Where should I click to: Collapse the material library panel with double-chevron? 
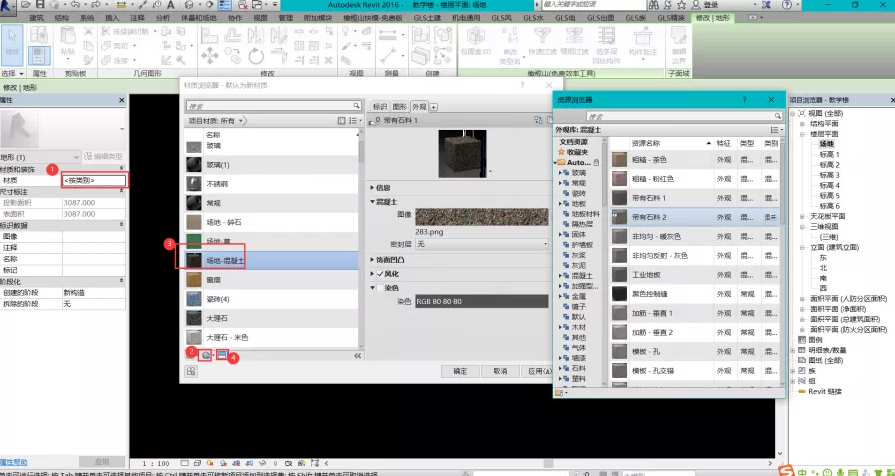point(356,355)
